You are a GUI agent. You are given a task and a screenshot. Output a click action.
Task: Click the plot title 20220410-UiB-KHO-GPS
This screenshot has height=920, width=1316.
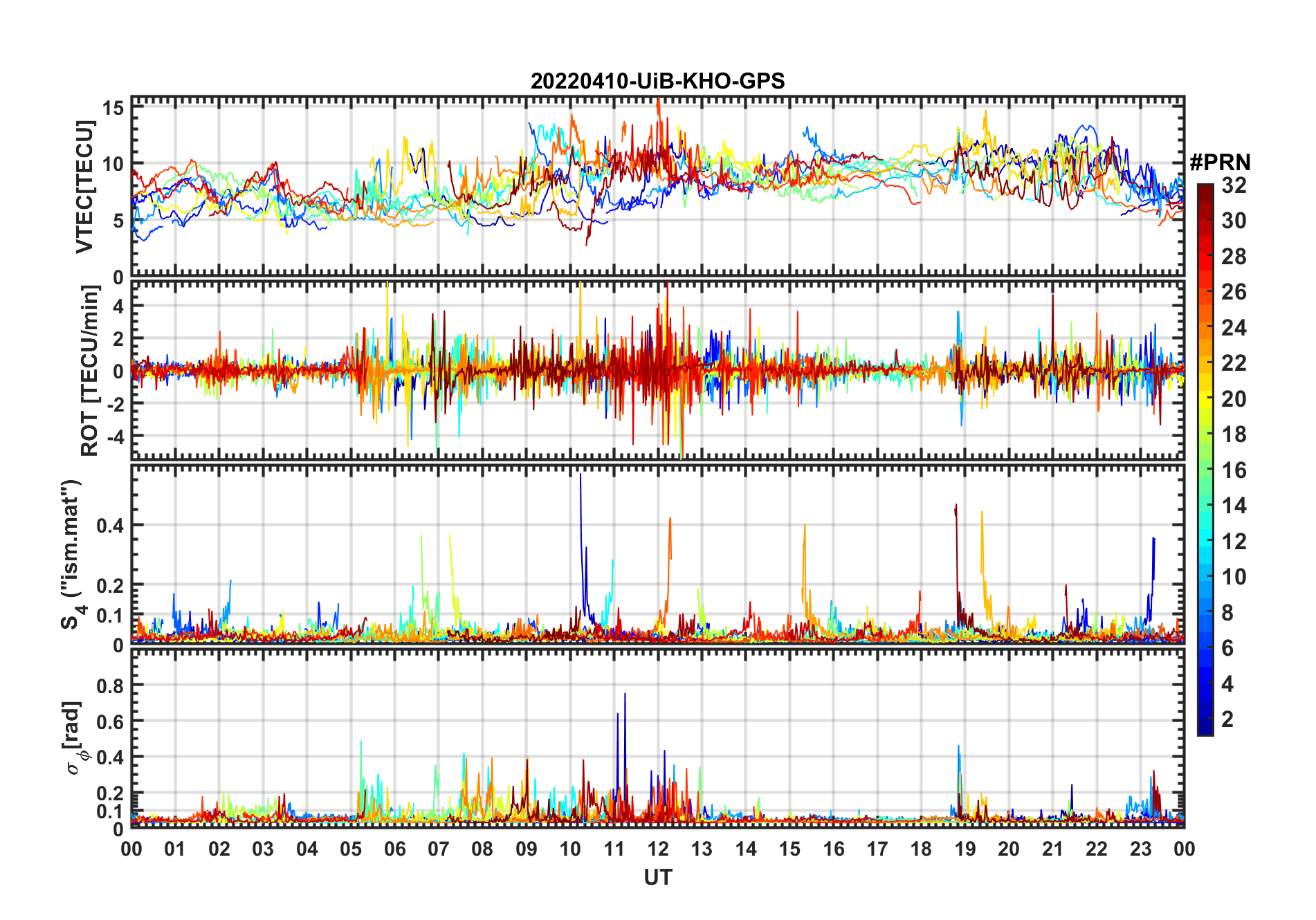657,81
